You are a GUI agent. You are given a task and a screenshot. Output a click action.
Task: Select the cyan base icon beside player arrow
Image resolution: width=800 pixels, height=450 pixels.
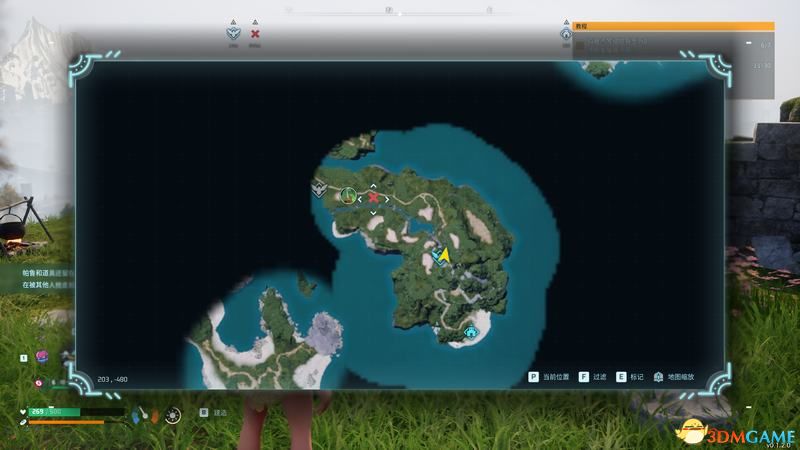[x=437, y=256]
